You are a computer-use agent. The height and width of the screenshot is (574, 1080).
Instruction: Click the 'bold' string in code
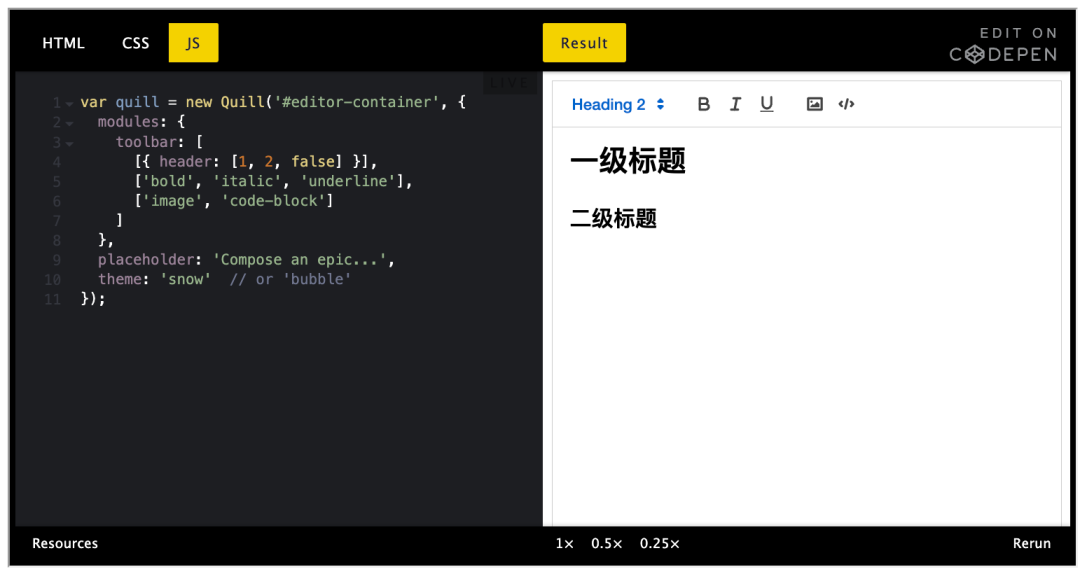tap(168, 181)
